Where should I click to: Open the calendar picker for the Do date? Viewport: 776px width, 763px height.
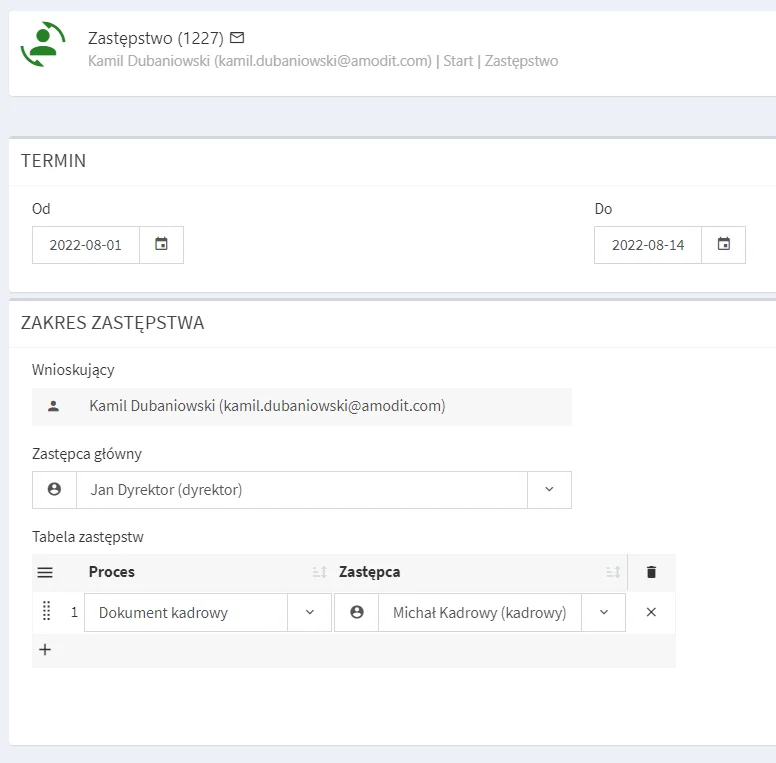tap(723, 244)
